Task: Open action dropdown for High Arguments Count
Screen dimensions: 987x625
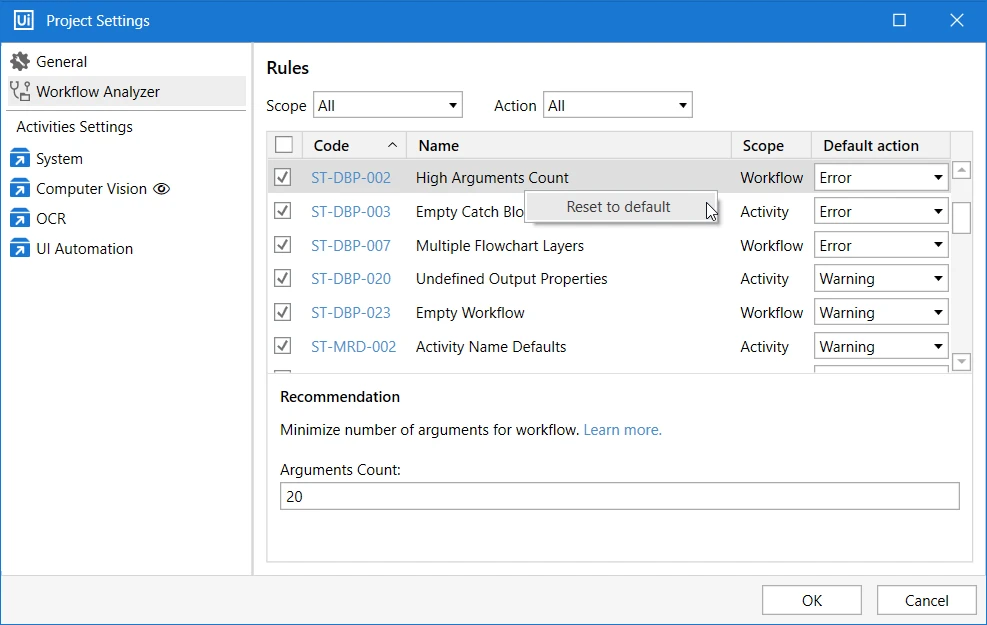Action: coord(881,177)
